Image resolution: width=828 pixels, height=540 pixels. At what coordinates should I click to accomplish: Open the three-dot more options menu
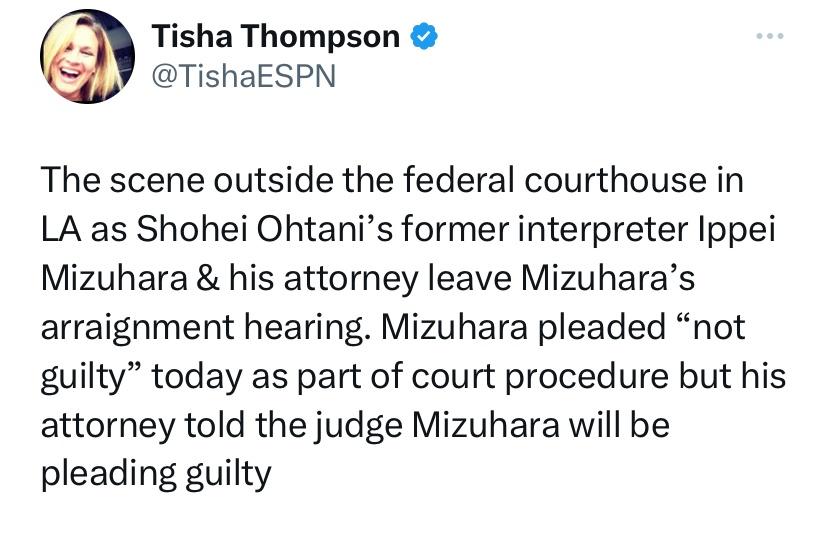coord(770,36)
